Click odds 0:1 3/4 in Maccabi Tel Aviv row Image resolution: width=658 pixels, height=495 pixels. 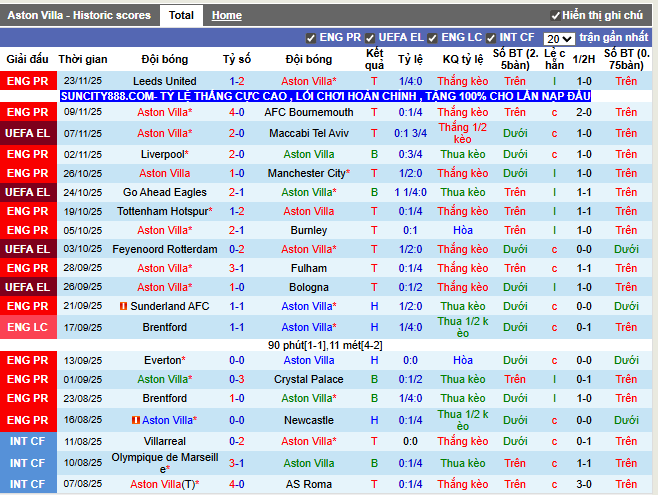[410, 133]
